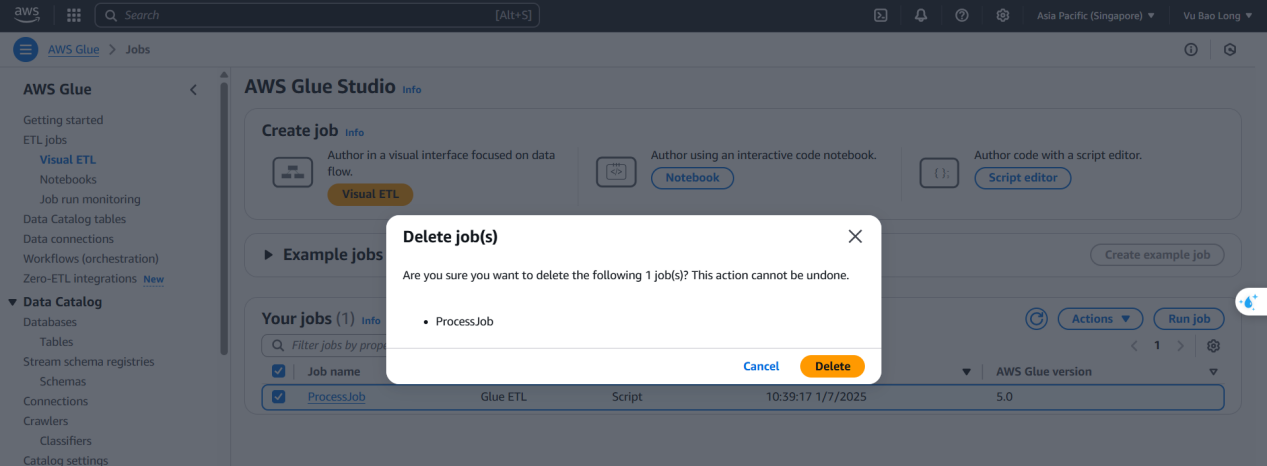Open the Actions dropdown
This screenshot has width=1267, height=466.
tap(1100, 319)
